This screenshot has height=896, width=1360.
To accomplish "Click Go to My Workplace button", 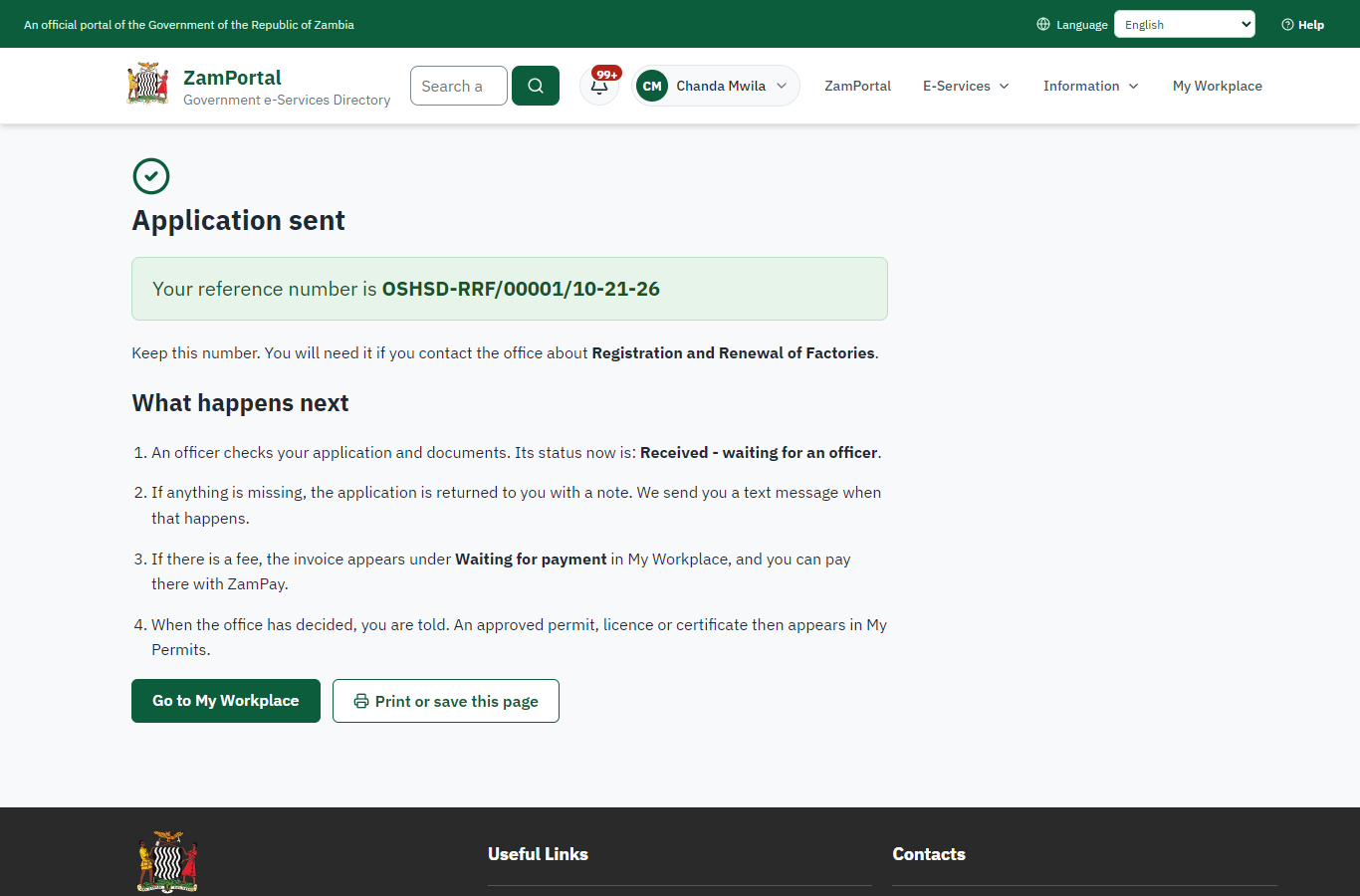I will [x=226, y=701].
